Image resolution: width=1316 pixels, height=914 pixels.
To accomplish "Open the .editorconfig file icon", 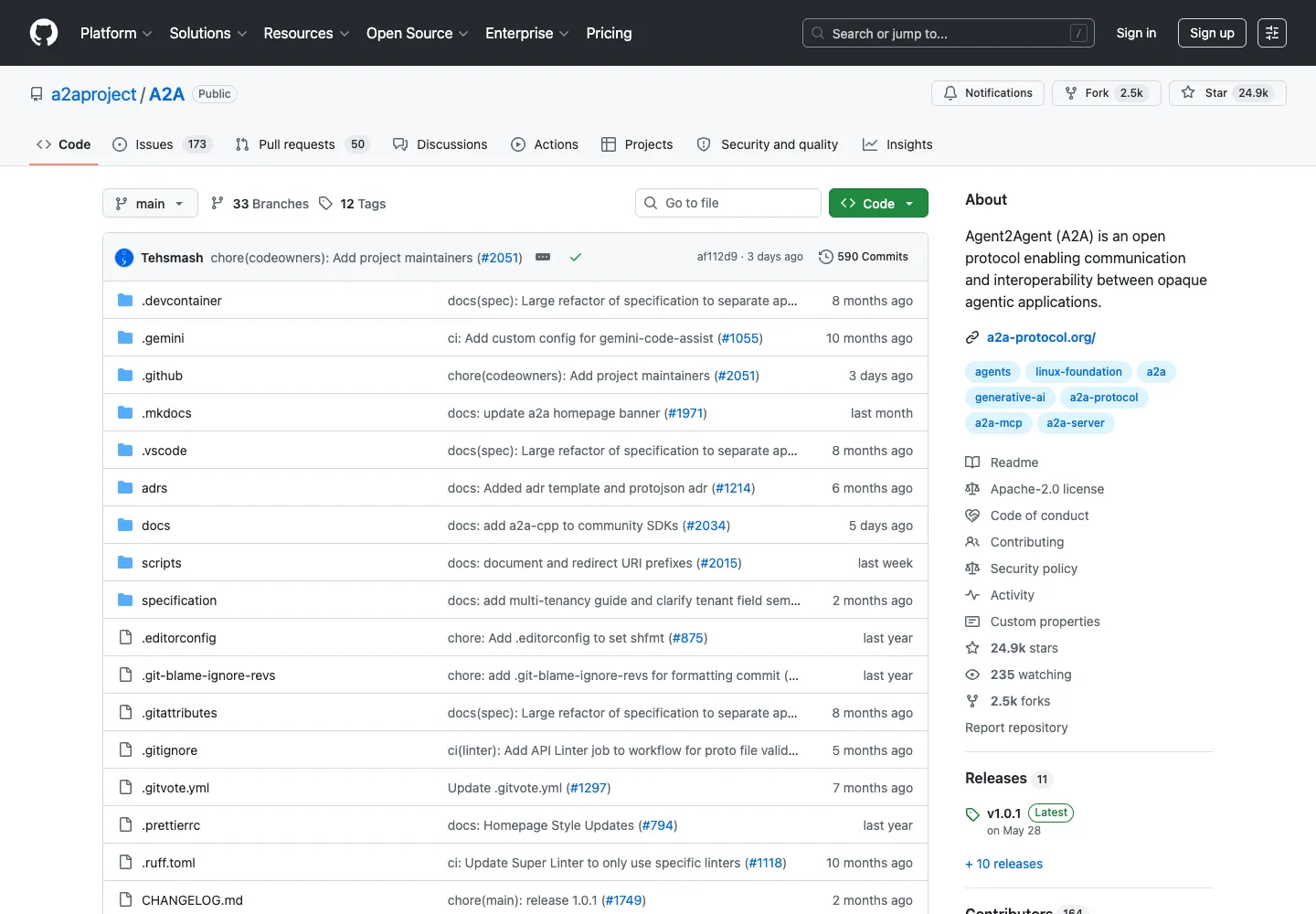I will 125,638.
